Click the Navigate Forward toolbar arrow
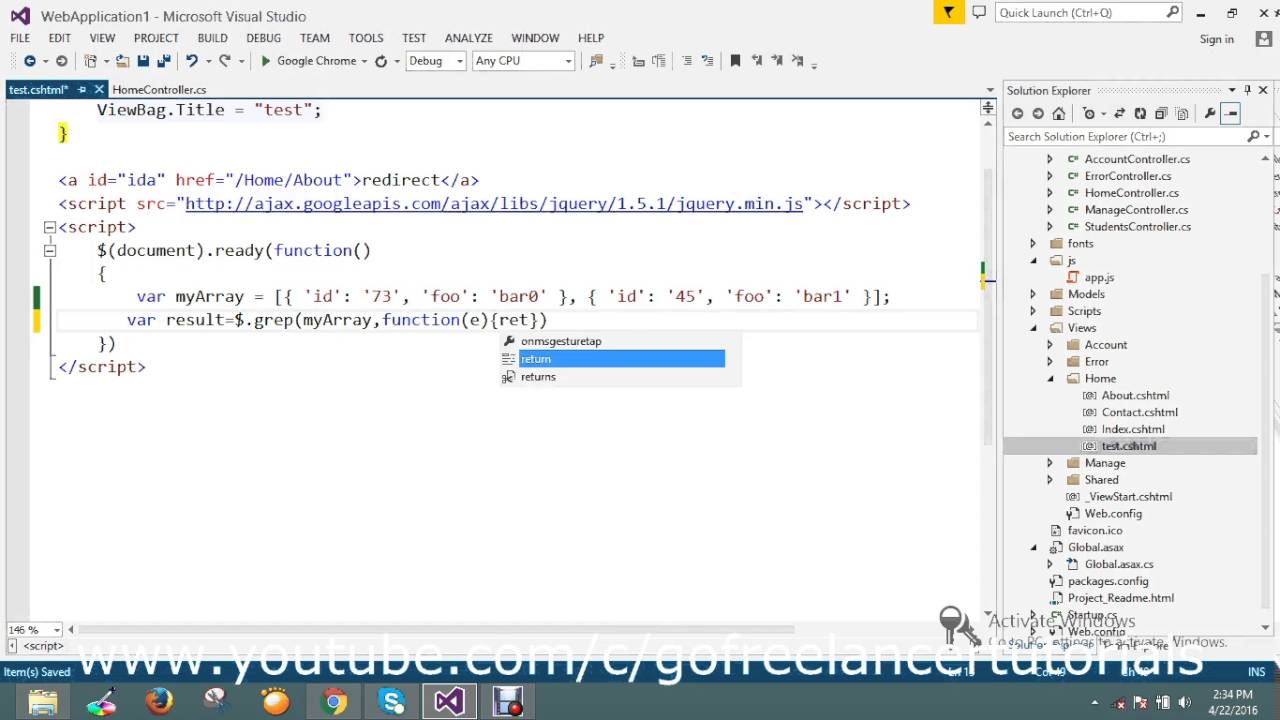The image size is (1280, 720). click(62, 61)
